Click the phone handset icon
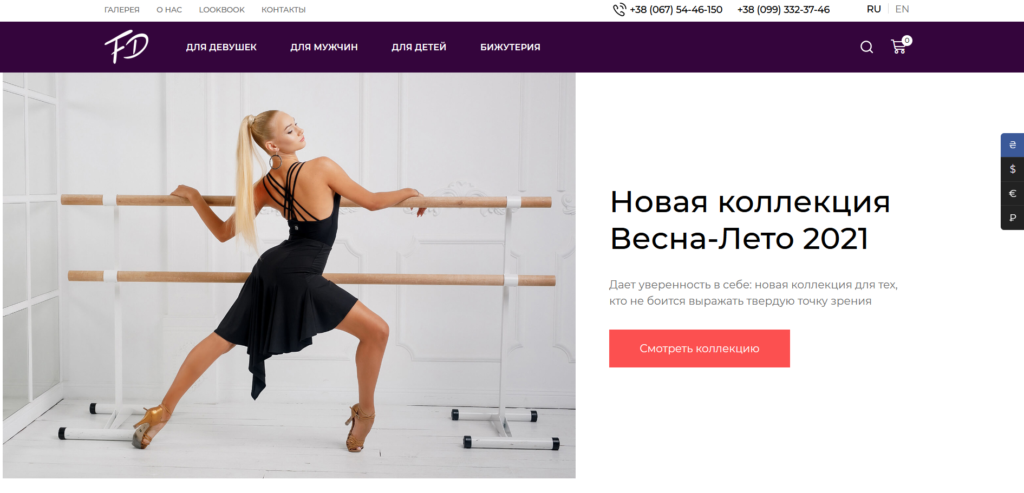This screenshot has height=493, width=1024. 619,10
